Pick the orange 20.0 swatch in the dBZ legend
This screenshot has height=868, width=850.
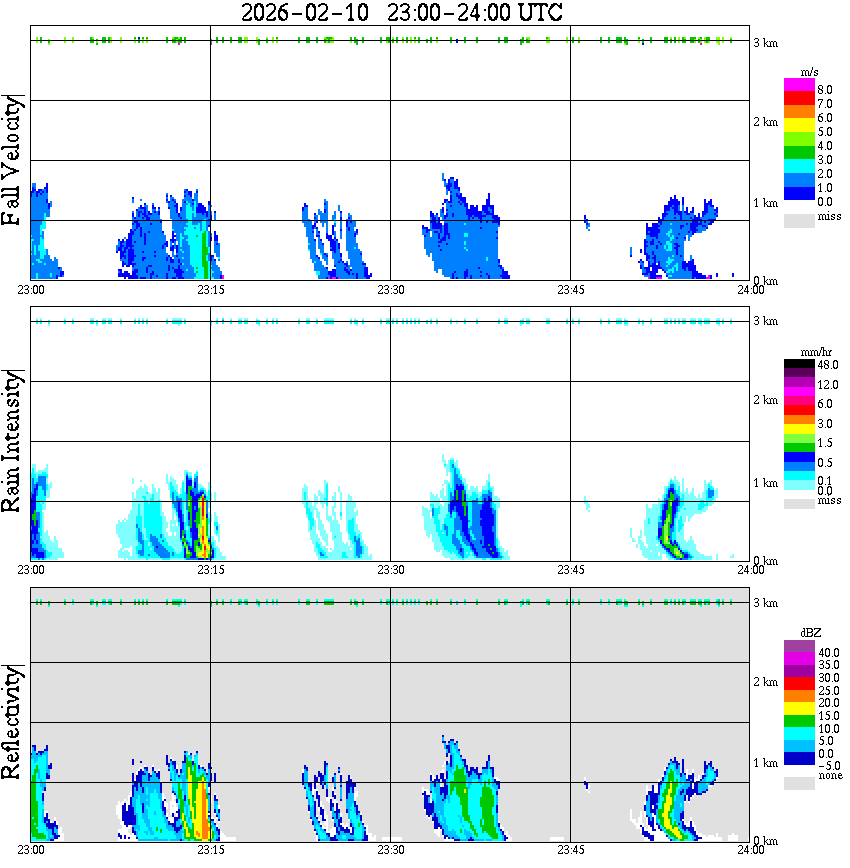[x=799, y=696]
